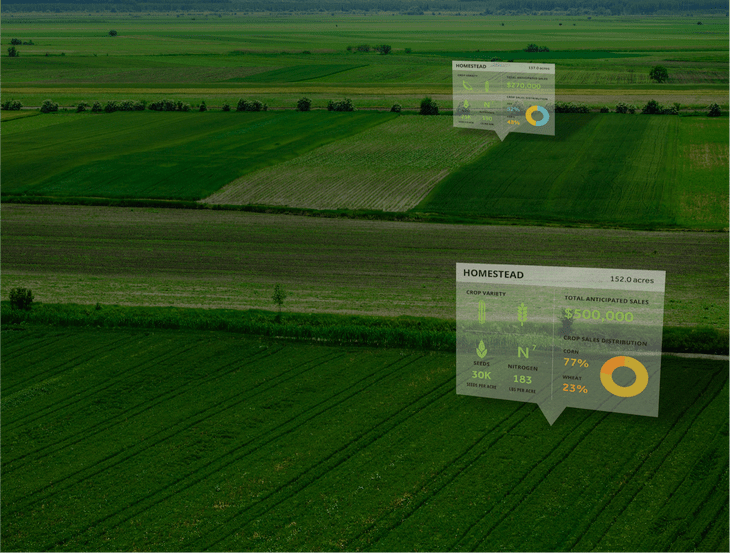Select the wheat stalk icon under Crop Variety
The width and height of the screenshot is (730, 553).
tap(522, 314)
